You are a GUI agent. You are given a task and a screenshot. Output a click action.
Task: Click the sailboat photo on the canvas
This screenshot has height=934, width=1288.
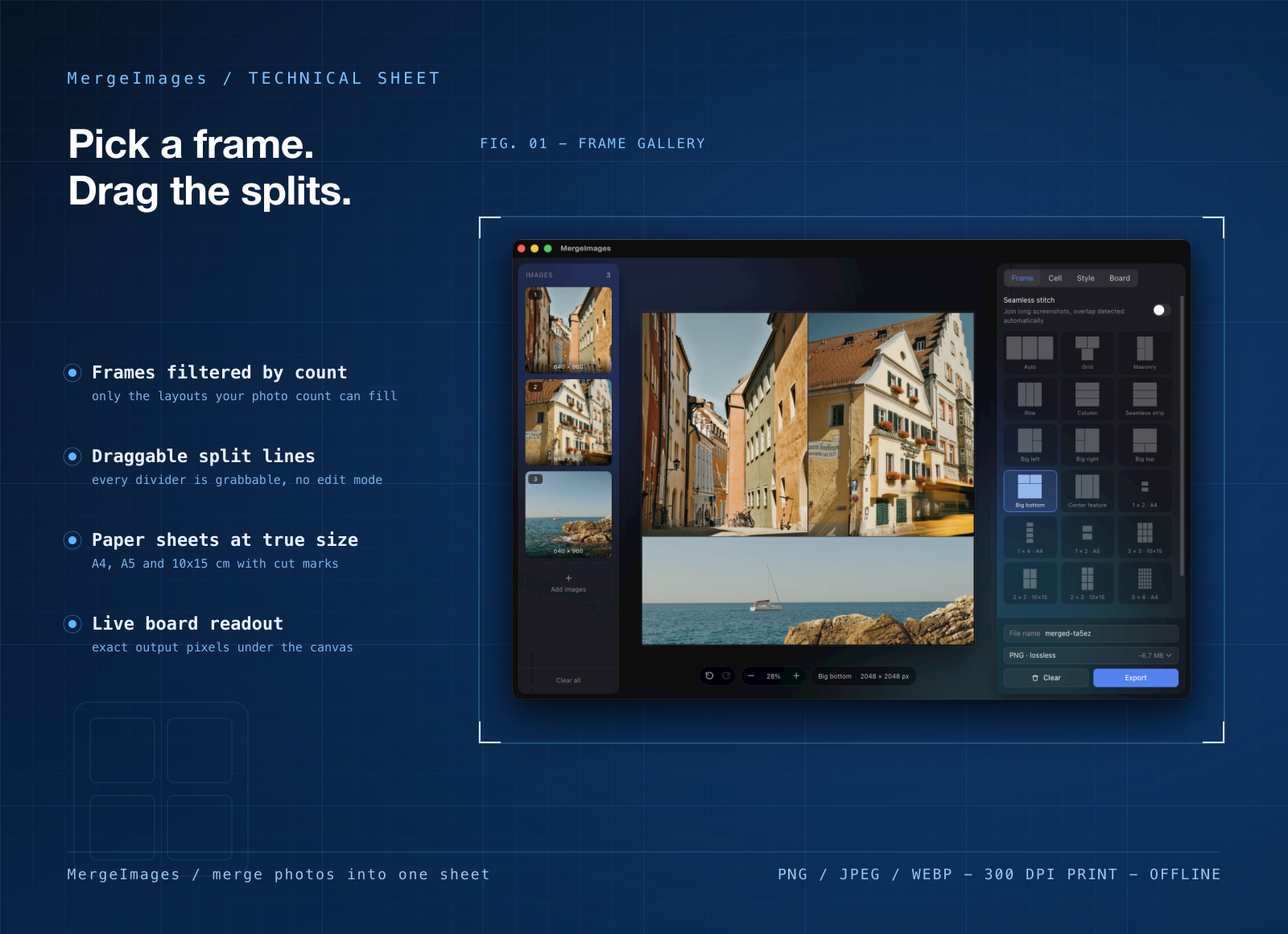click(807, 590)
